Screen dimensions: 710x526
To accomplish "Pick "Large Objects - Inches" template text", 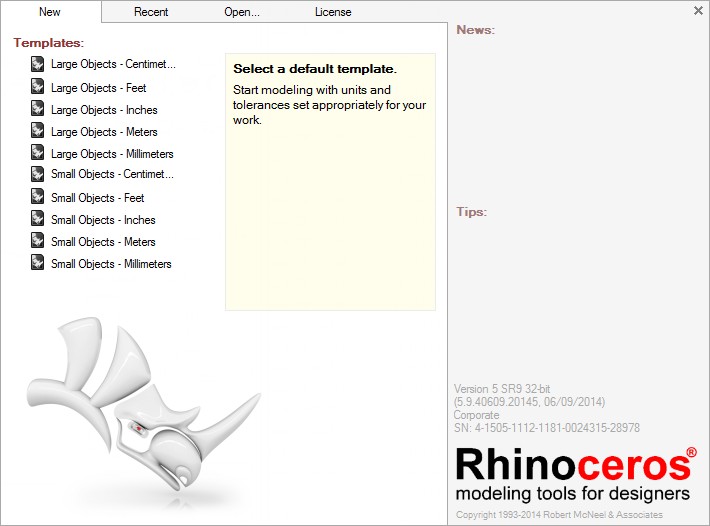I will click(x=104, y=110).
